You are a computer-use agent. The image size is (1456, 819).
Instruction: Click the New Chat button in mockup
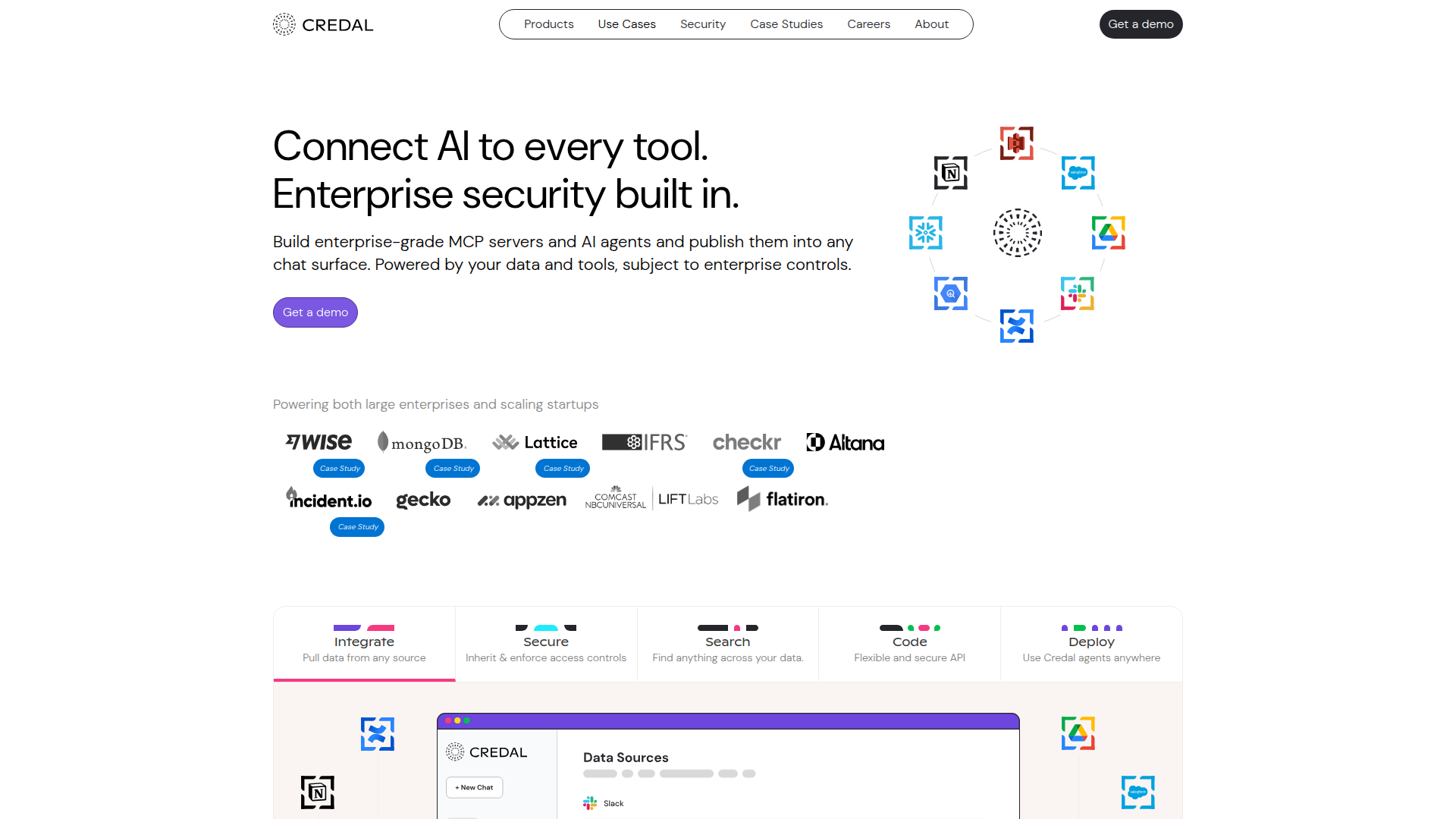[x=474, y=787]
